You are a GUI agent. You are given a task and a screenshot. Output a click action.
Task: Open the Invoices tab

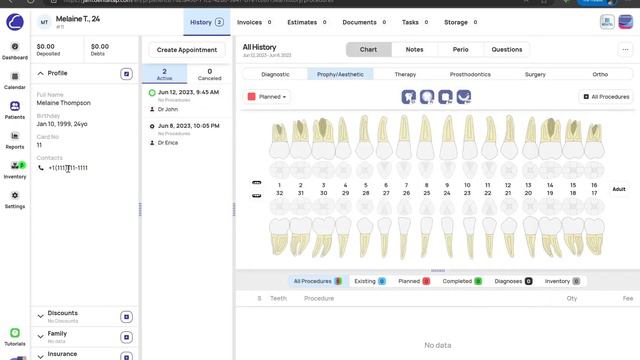[254, 22]
